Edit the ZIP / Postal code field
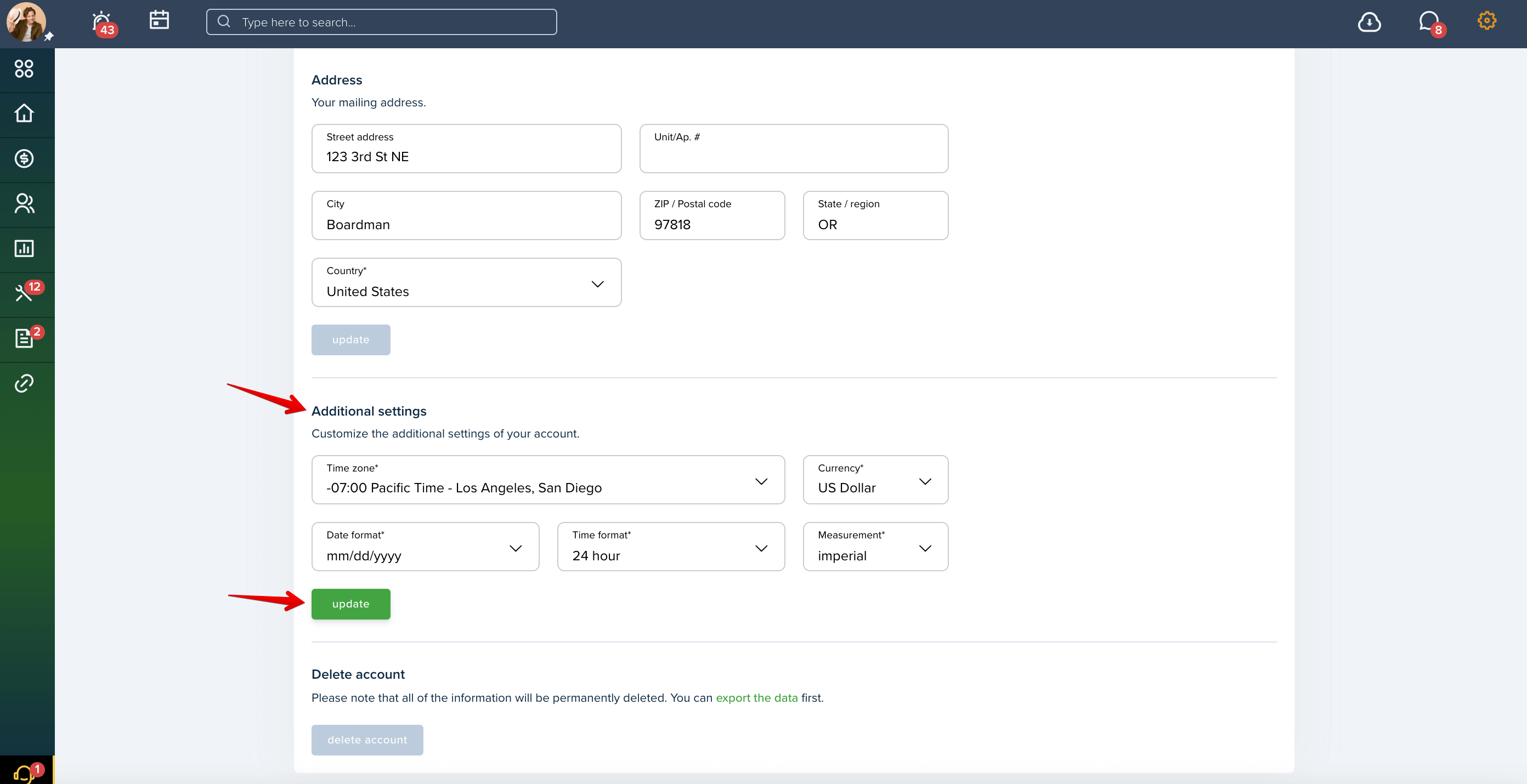The height and width of the screenshot is (784, 1527). click(712, 215)
